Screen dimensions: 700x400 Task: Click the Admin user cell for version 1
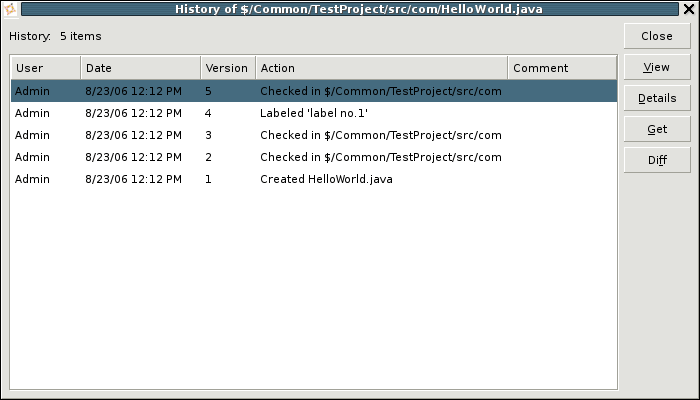pyautogui.click(x=33, y=179)
